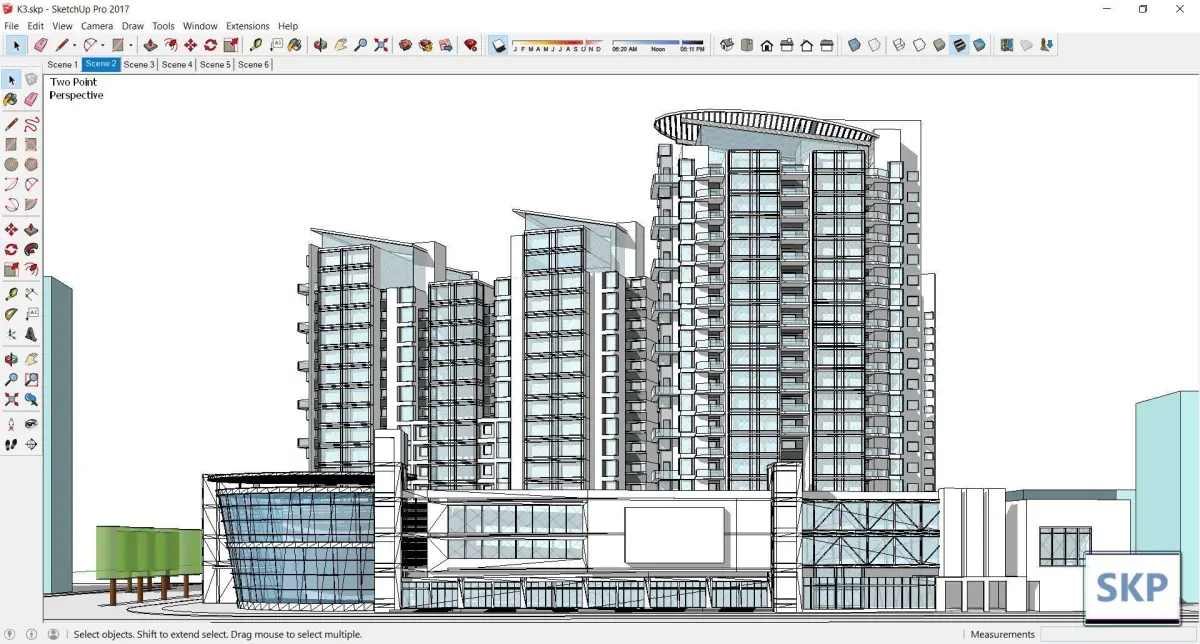Viewport: 1200px width, 644px height.
Task: Enable Monochrome face style
Action: click(979, 45)
